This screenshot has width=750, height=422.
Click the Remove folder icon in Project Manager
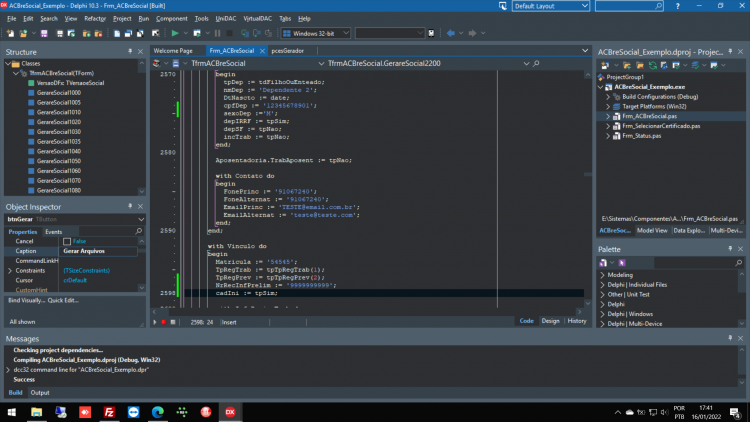point(640,65)
